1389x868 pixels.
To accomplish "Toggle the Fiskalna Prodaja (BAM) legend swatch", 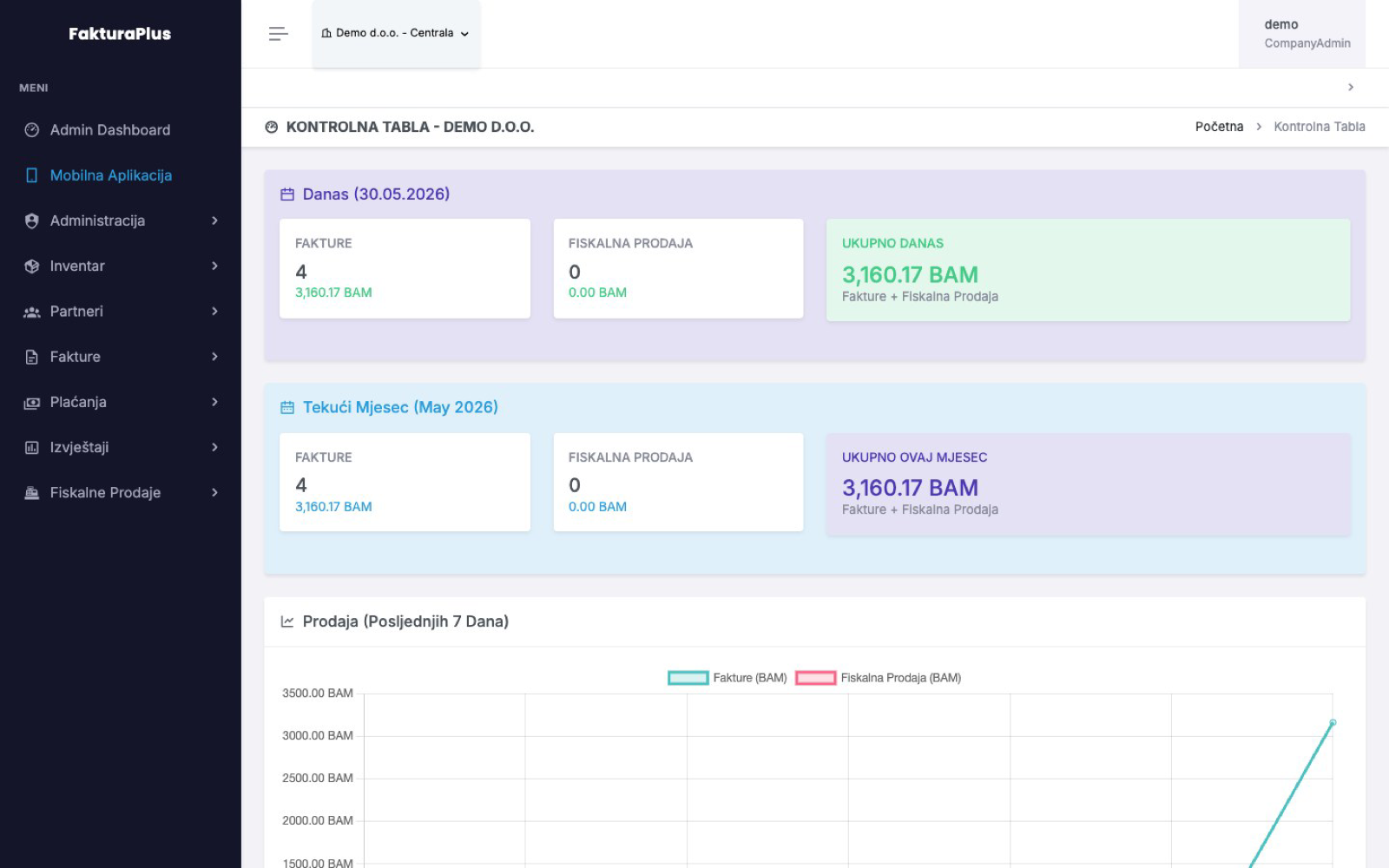I will tap(816, 678).
